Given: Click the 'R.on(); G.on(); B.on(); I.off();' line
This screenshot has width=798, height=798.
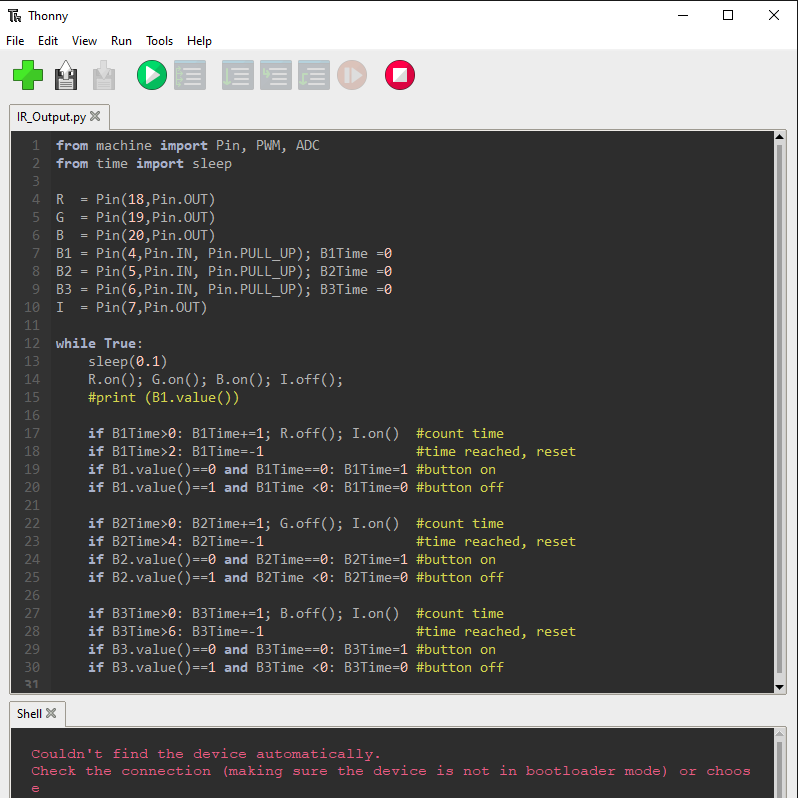Looking at the screenshot, I should pyautogui.click(x=215, y=379).
